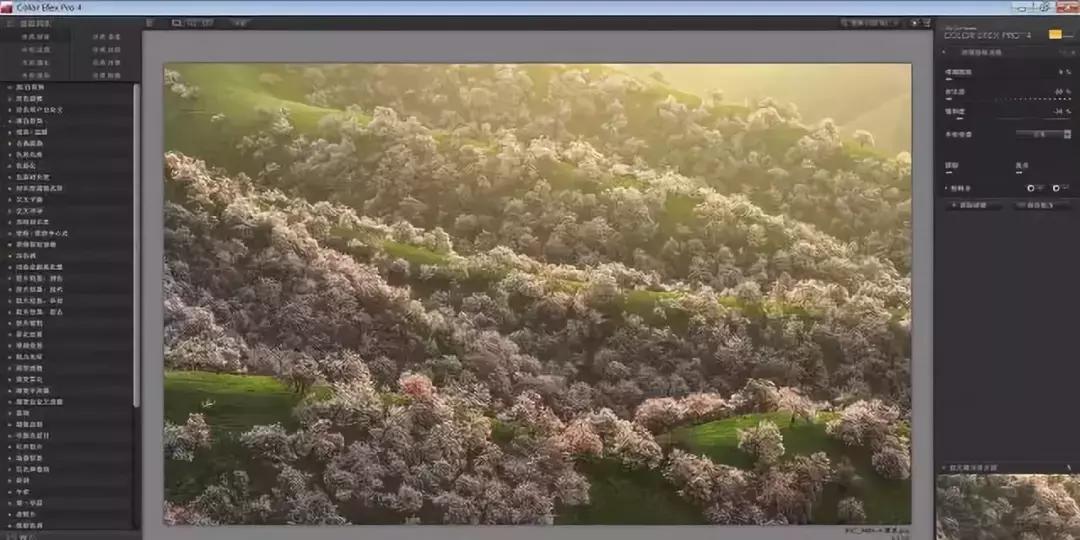This screenshot has width=1080, height=540.
Task: Star the 古典柔焦 filter as favorite
Action: coord(10,143)
